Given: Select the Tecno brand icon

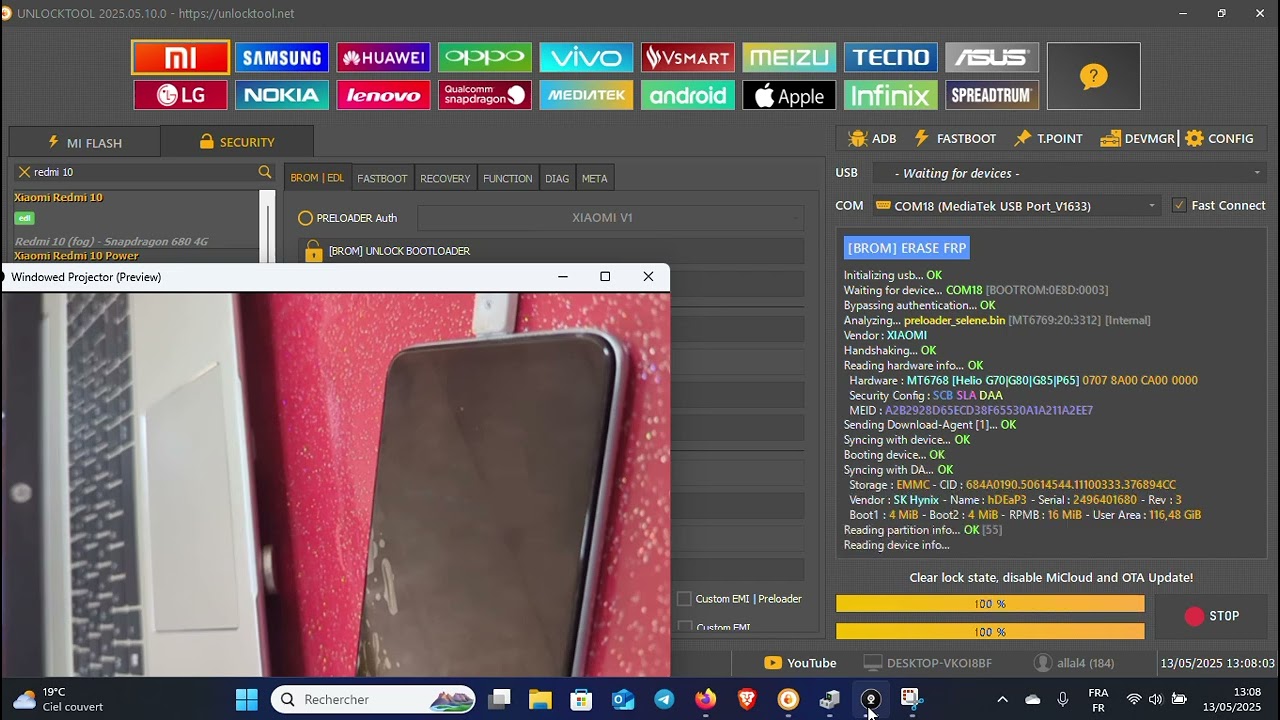Looking at the screenshot, I should click(891, 58).
